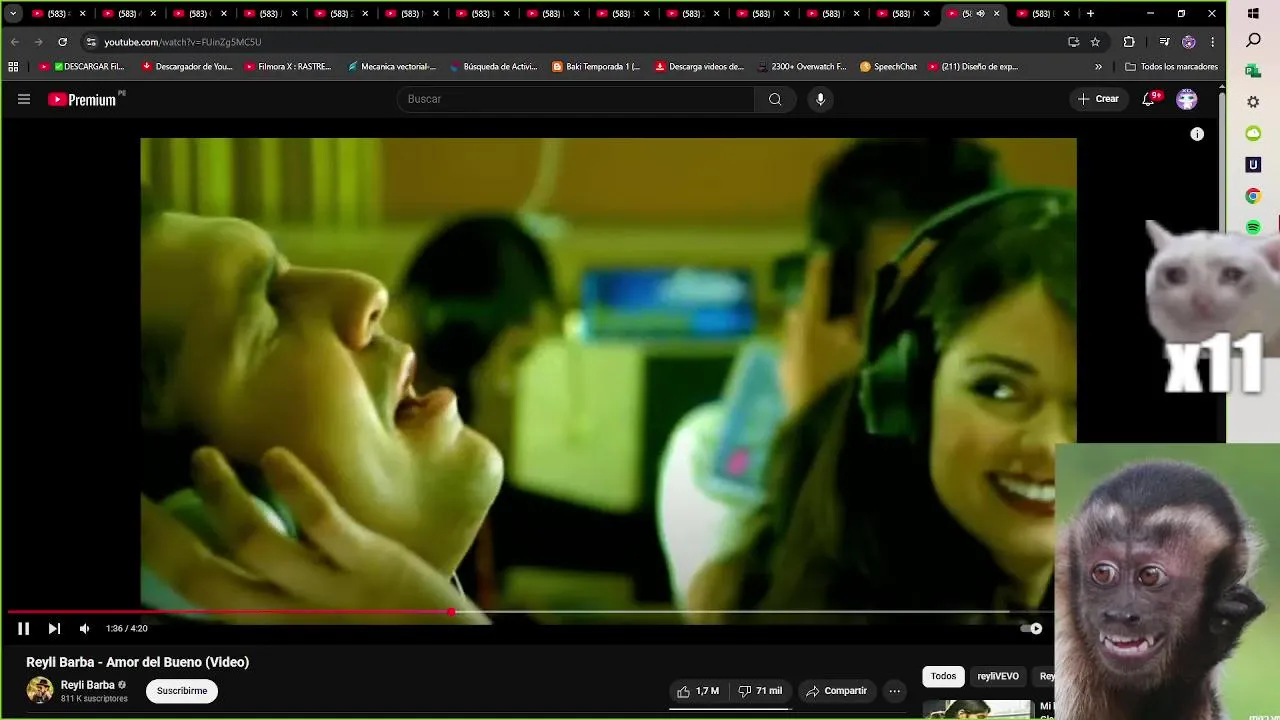Screen dimensions: 1280x720
Task: Click the video title text
Action: point(138,662)
